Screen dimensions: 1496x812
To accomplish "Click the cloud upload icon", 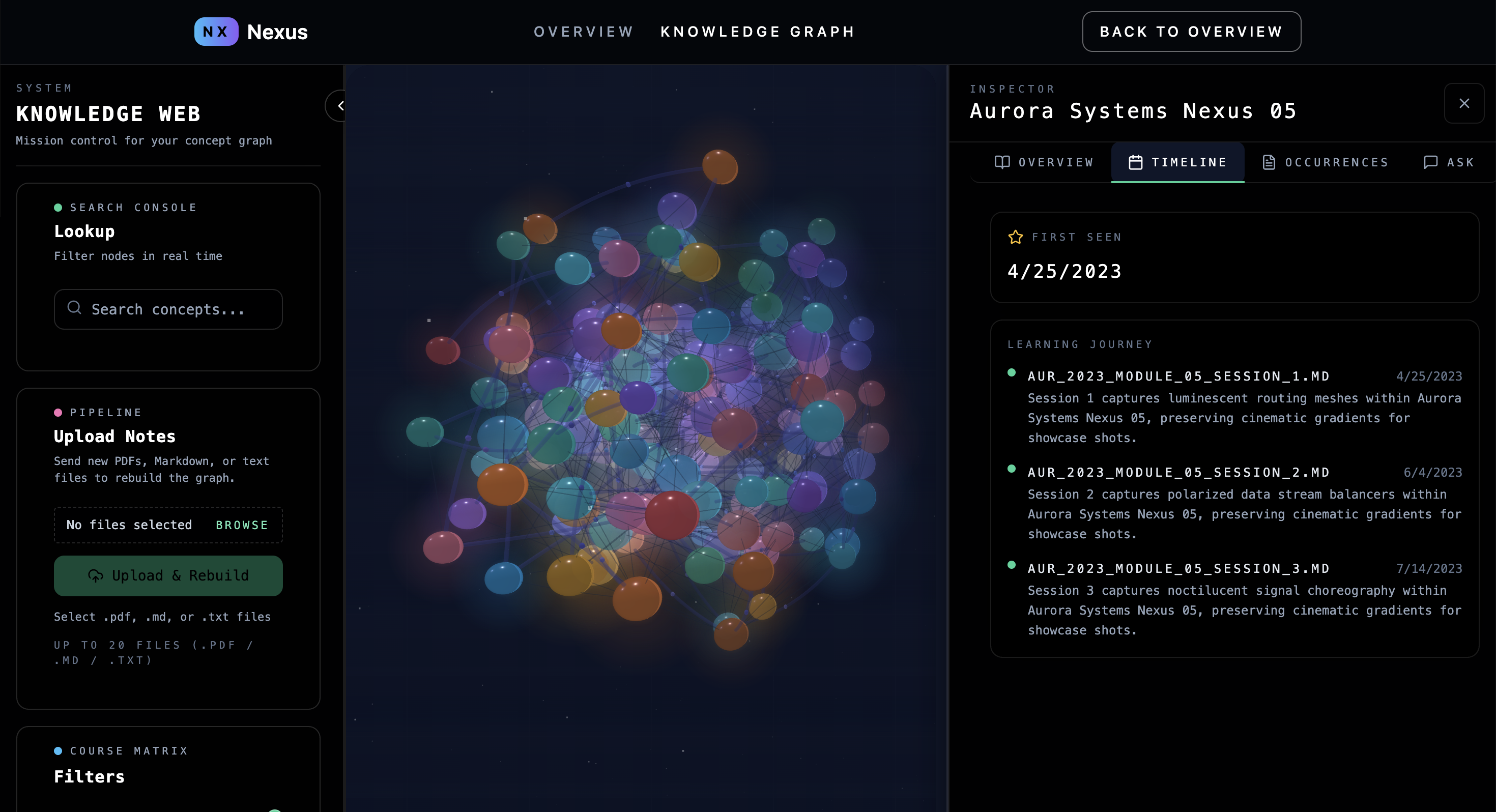I will (x=95, y=575).
